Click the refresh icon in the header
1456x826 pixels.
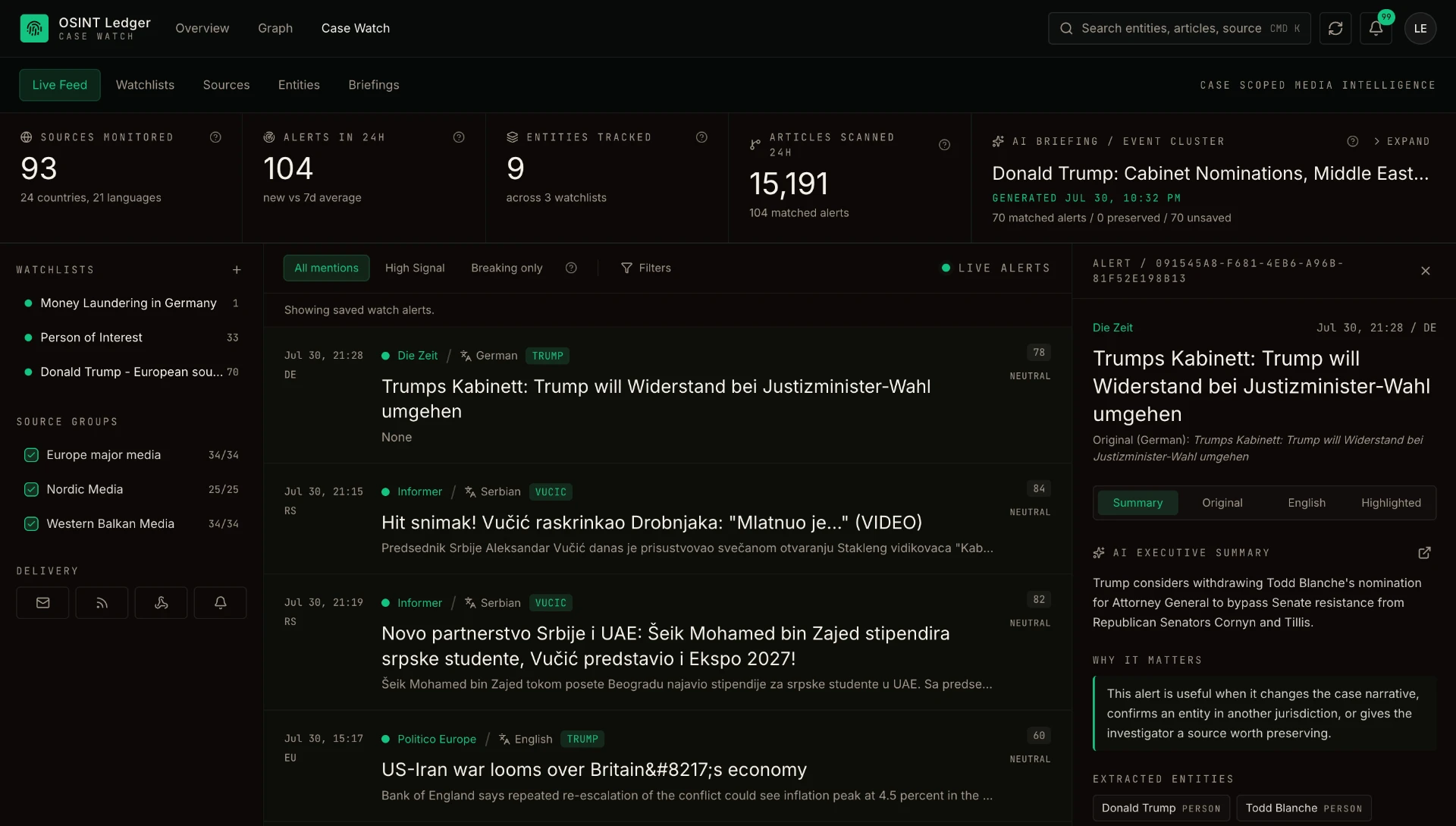point(1335,28)
